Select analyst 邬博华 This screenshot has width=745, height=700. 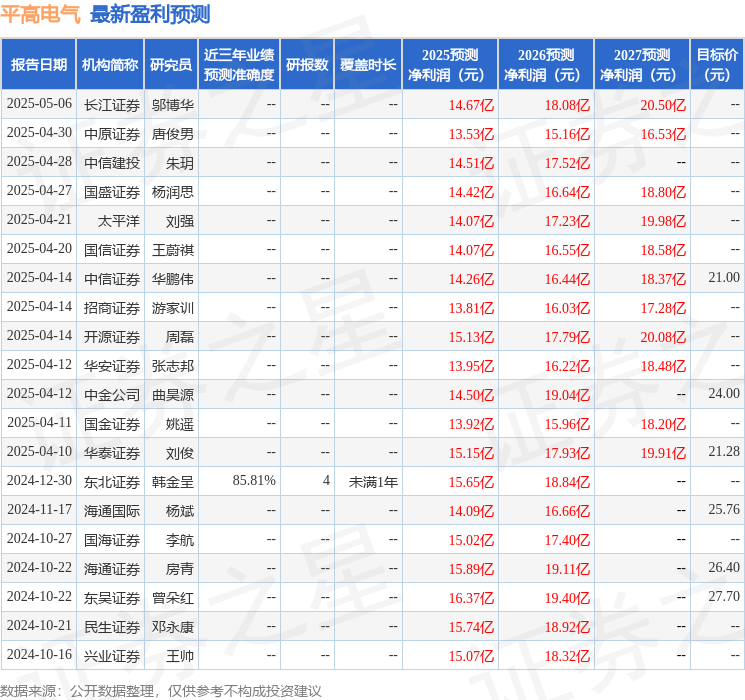click(172, 105)
